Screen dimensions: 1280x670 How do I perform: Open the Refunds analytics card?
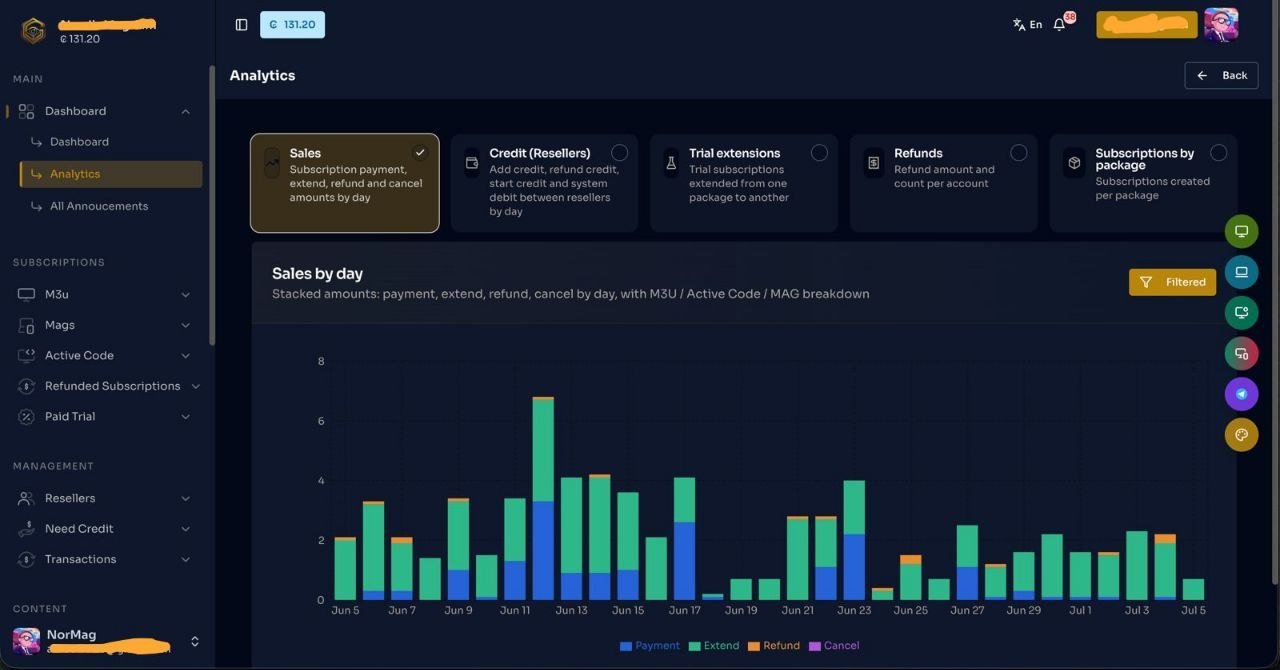[x=943, y=183]
